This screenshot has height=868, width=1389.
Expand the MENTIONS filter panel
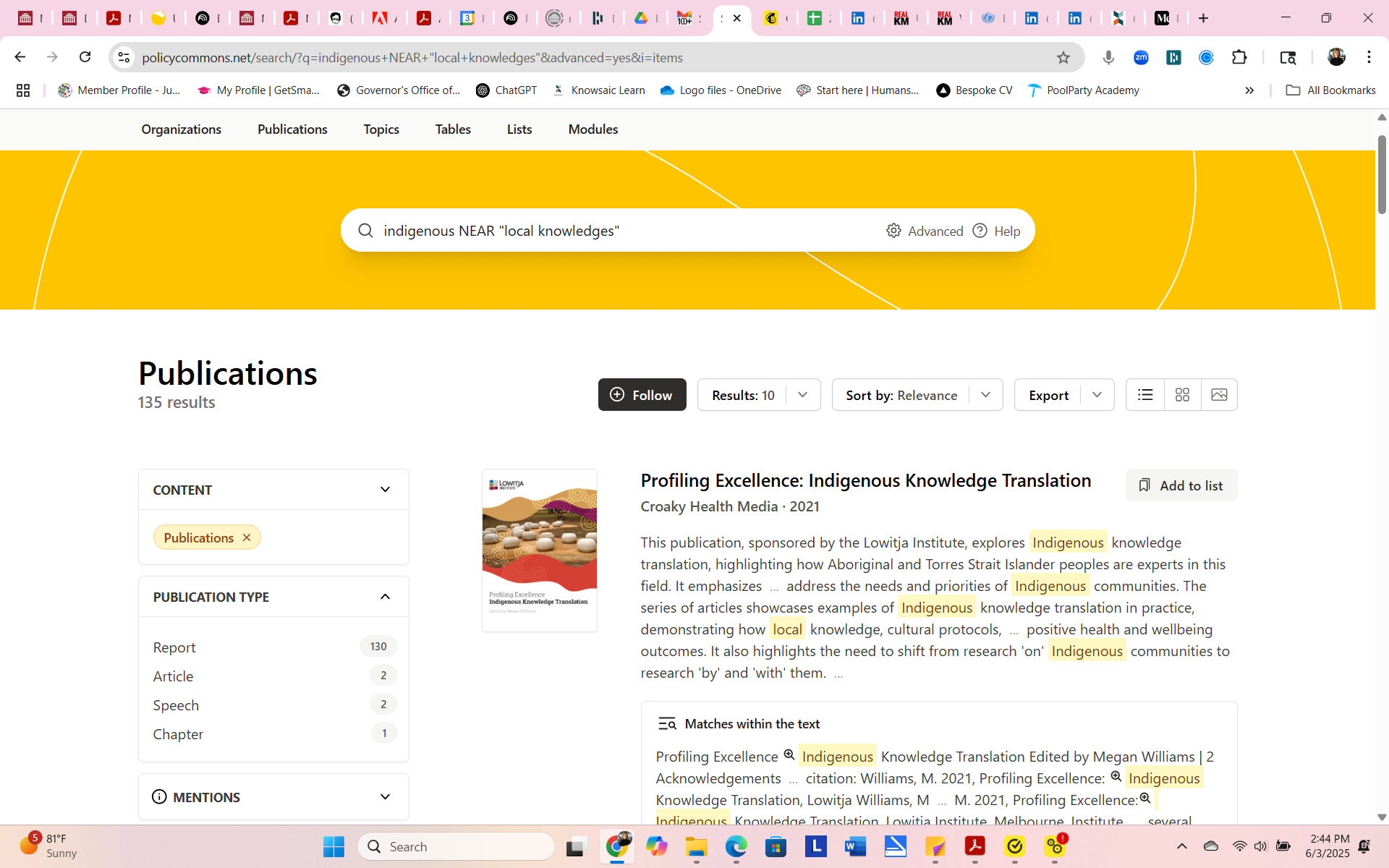[385, 796]
